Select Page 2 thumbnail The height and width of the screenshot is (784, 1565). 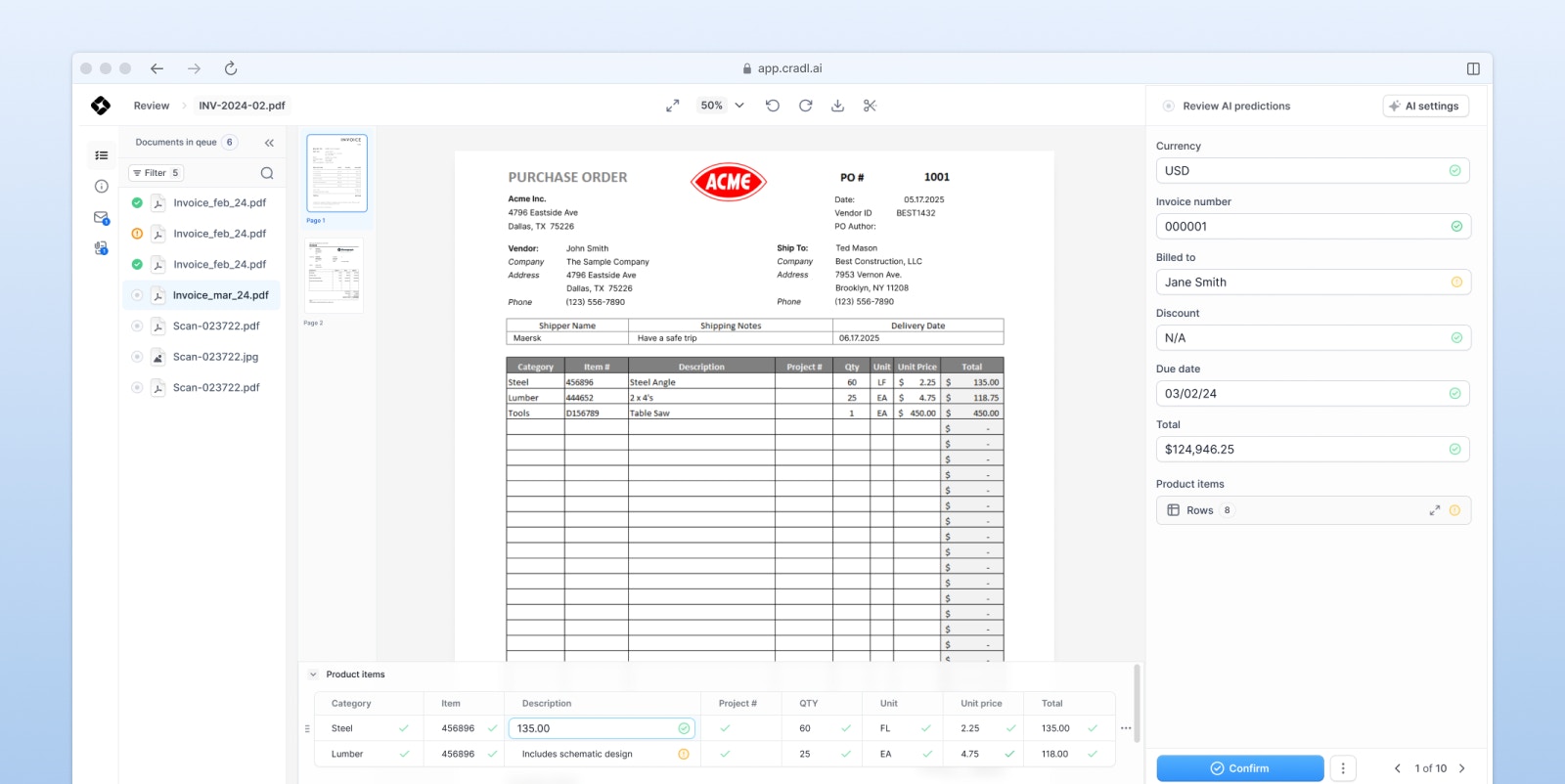[x=335, y=276]
